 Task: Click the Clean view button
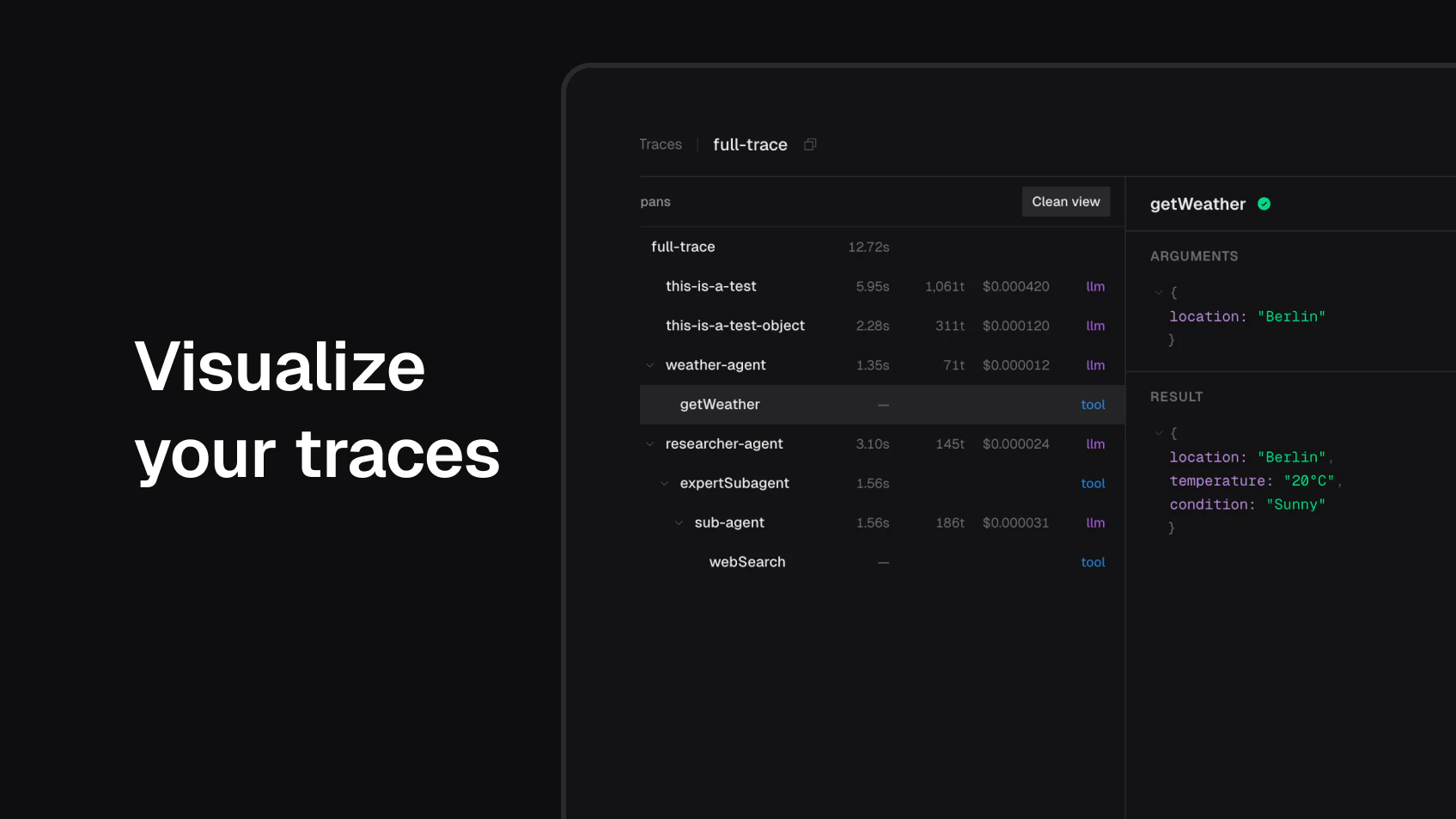pyautogui.click(x=1066, y=201)
